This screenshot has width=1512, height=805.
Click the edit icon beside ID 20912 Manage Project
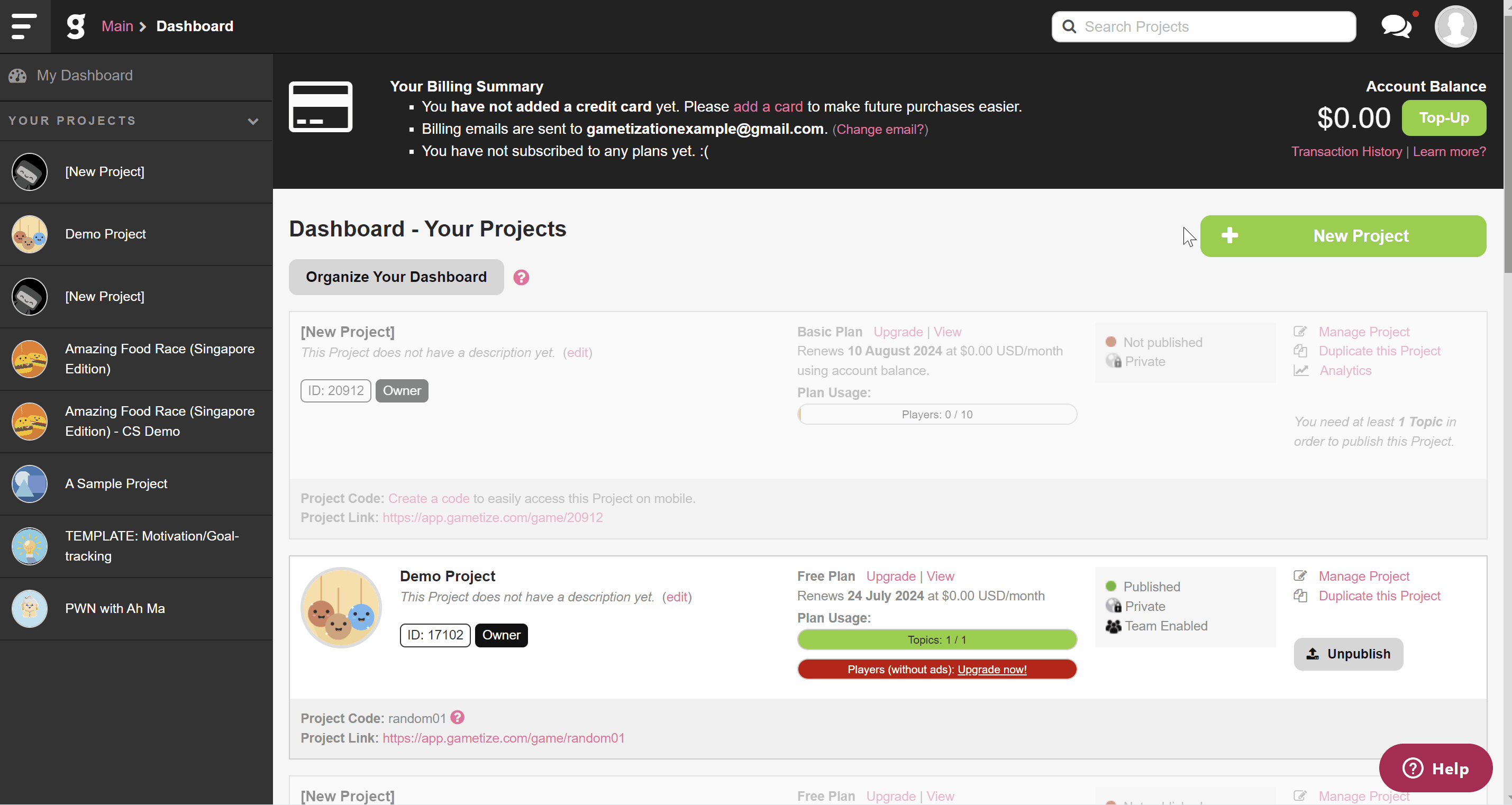coord(1300,332)
